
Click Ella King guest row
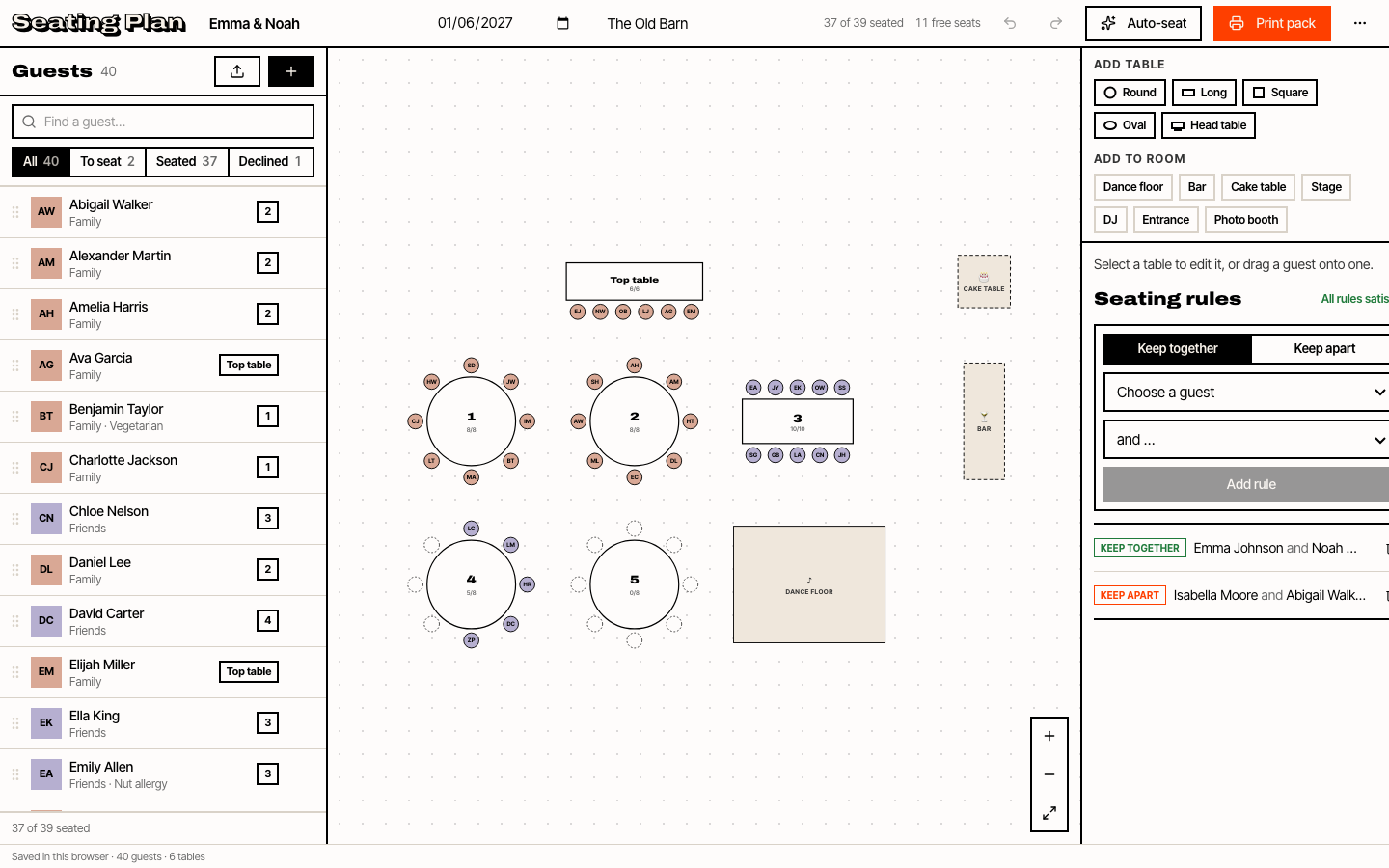(x=163, y=723)
